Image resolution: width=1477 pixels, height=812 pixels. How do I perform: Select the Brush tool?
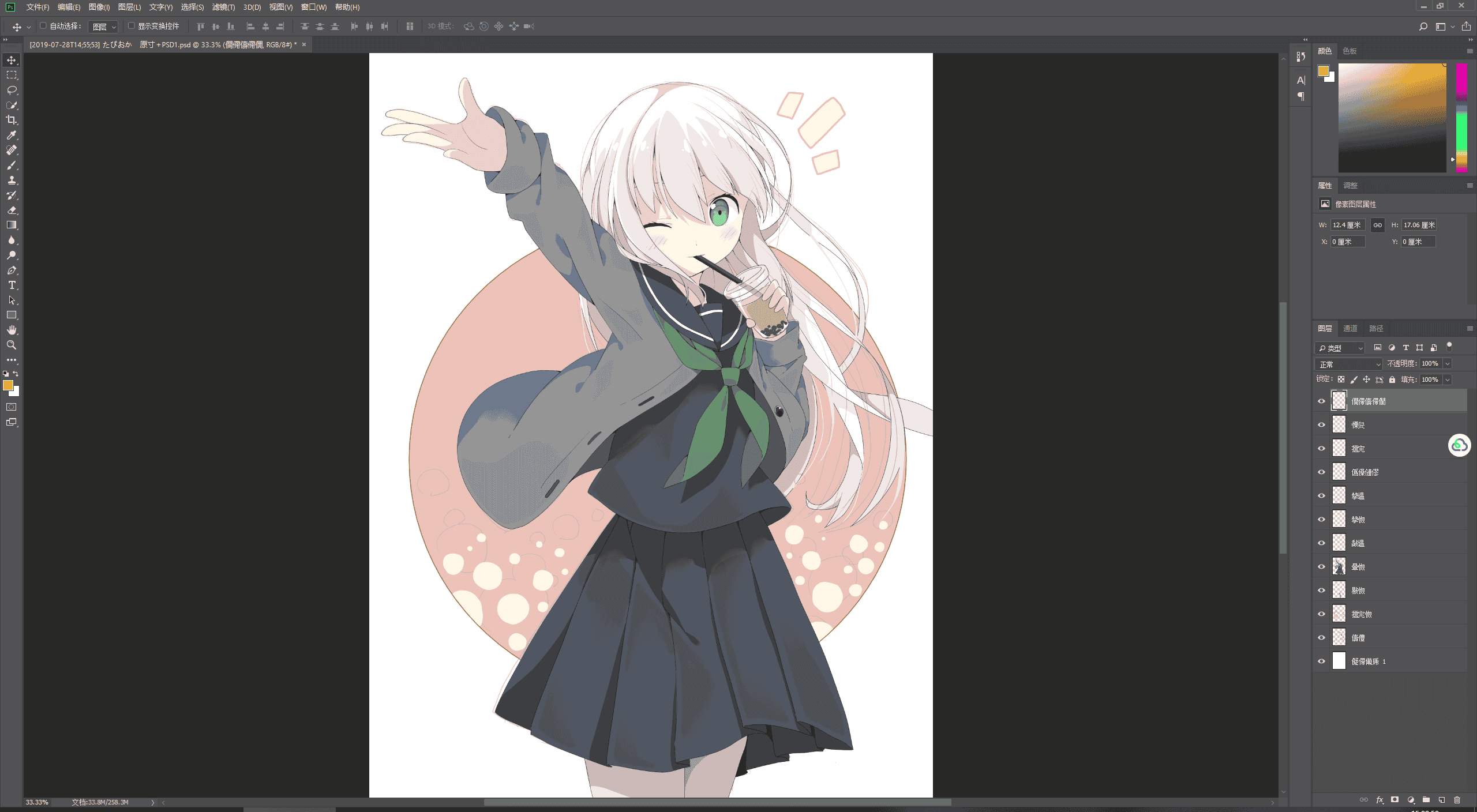(12, 165)
